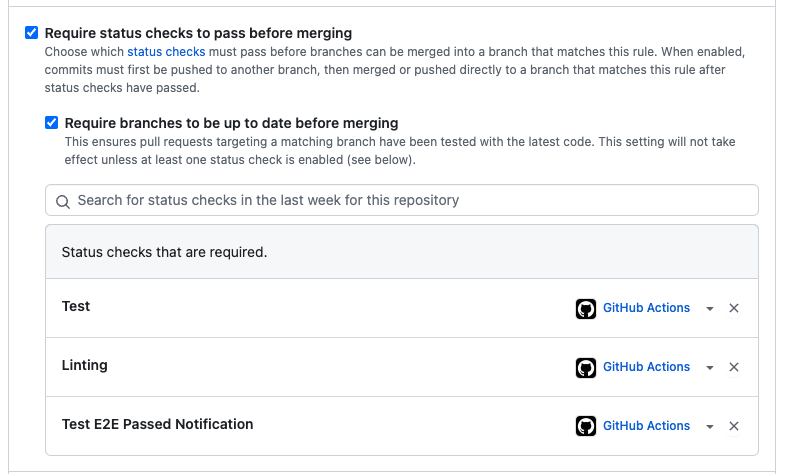Remove the Test status check
This screenshot has height=474, width=786.
pyautogui.click(x=734, y=309)
